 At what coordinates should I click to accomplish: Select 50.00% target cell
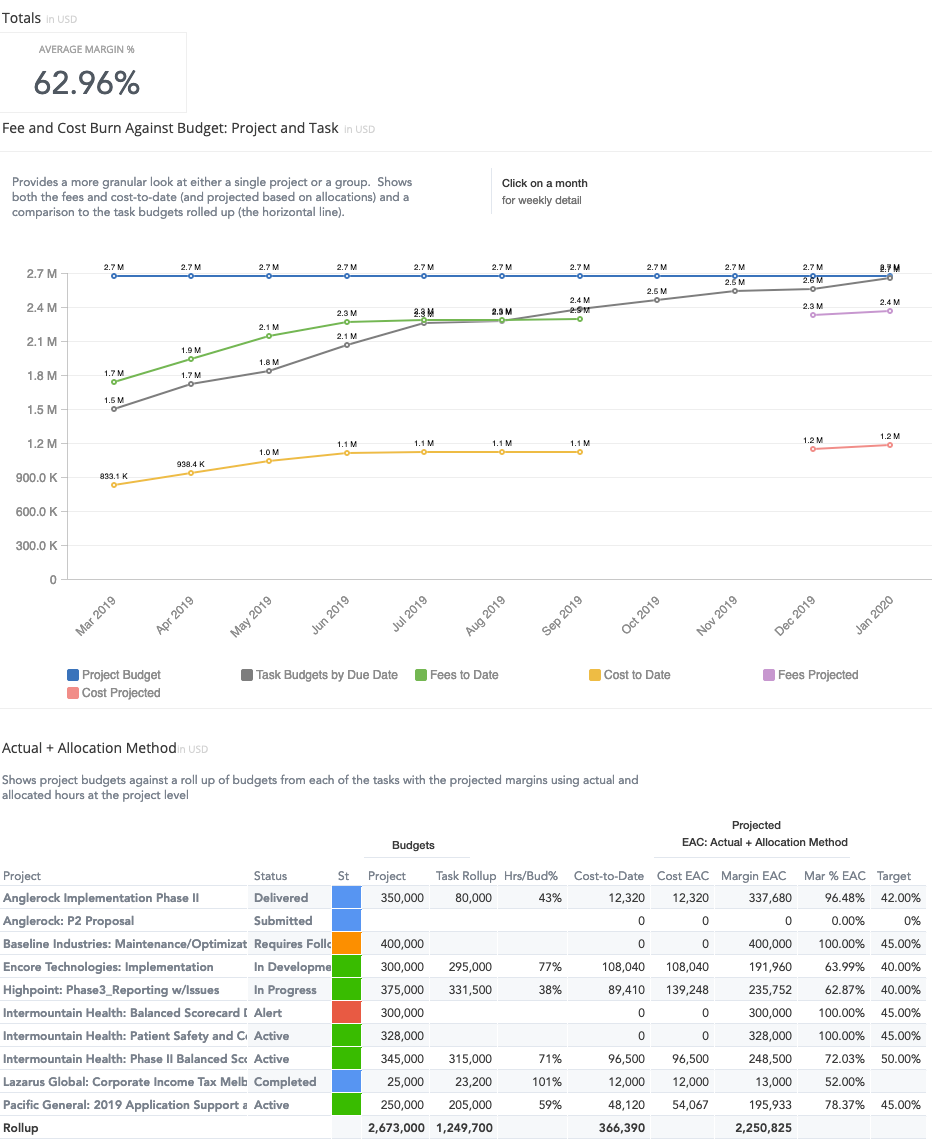(901, 1059)
